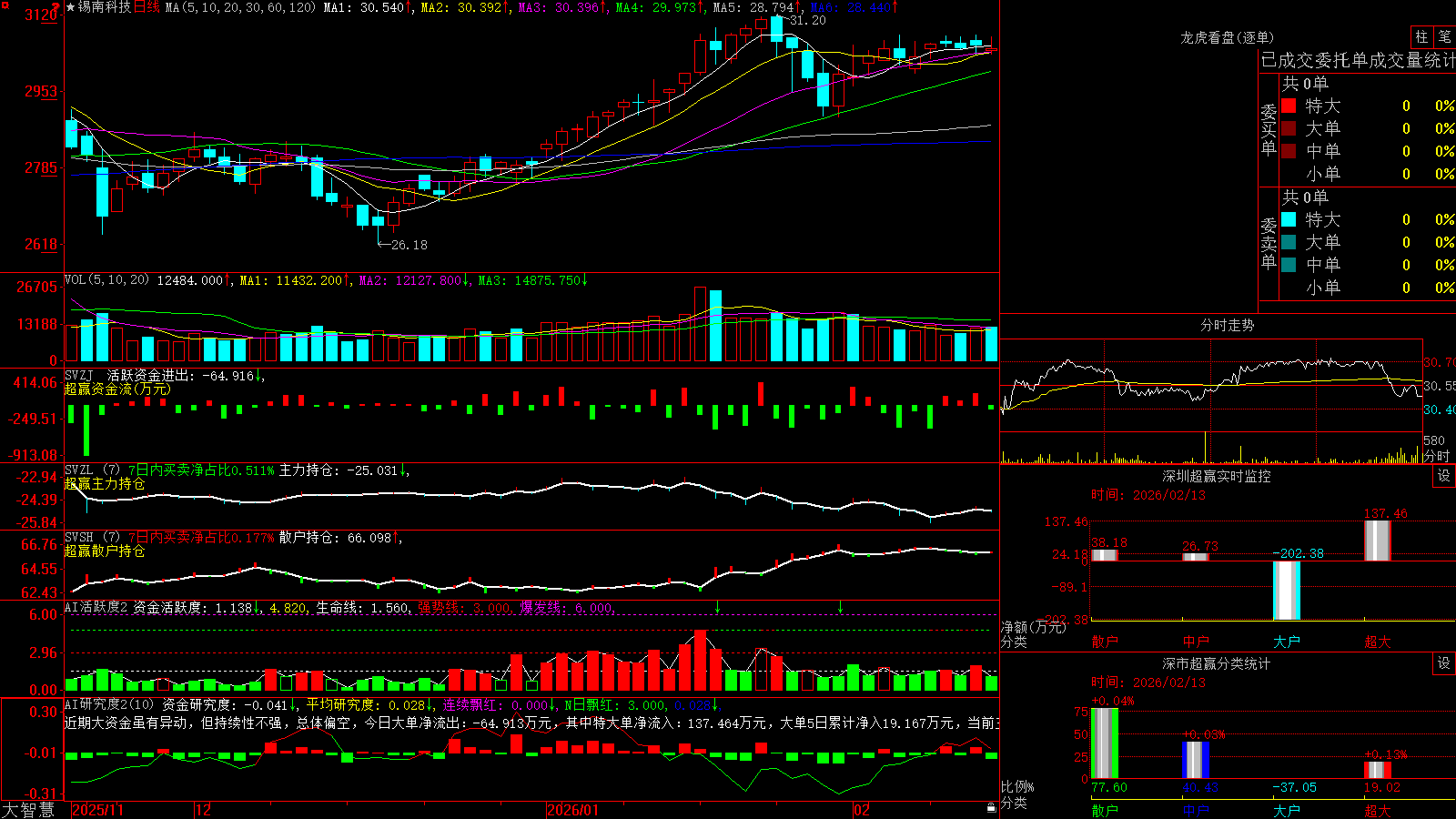Click the red 特大 swatch under 委买单
This screenshot has height=819, width=1456.
click(1289, 106)
